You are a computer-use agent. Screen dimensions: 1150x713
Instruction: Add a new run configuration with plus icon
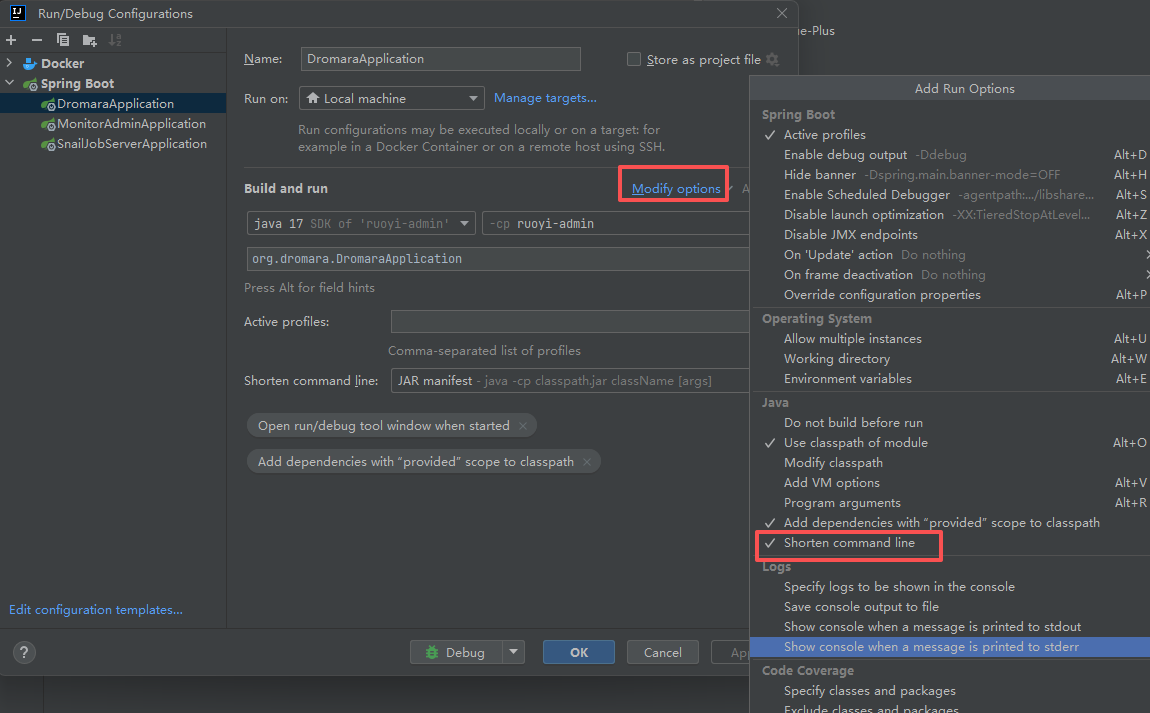click(11, 40)
